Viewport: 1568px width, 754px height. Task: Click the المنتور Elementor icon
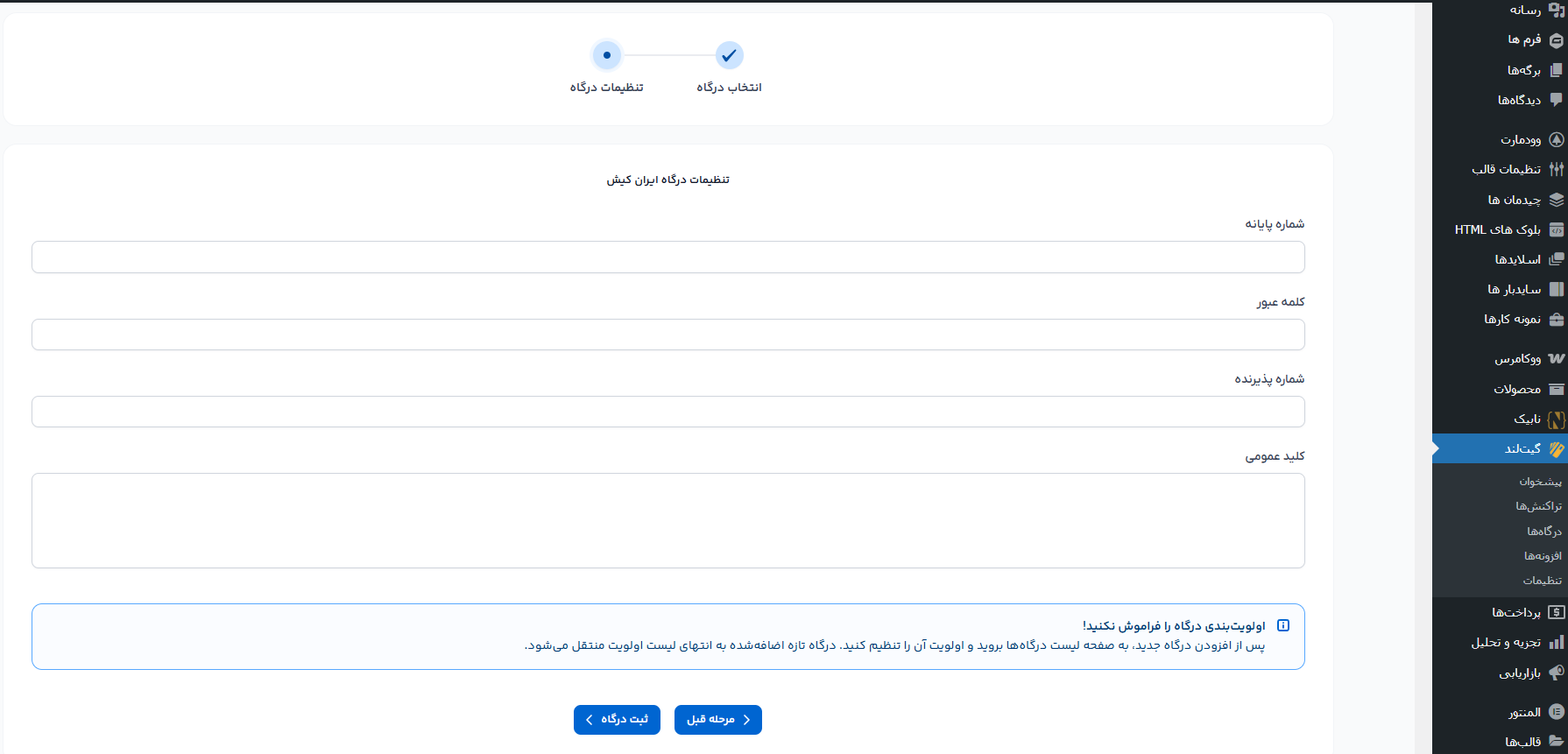[1556, 712]
